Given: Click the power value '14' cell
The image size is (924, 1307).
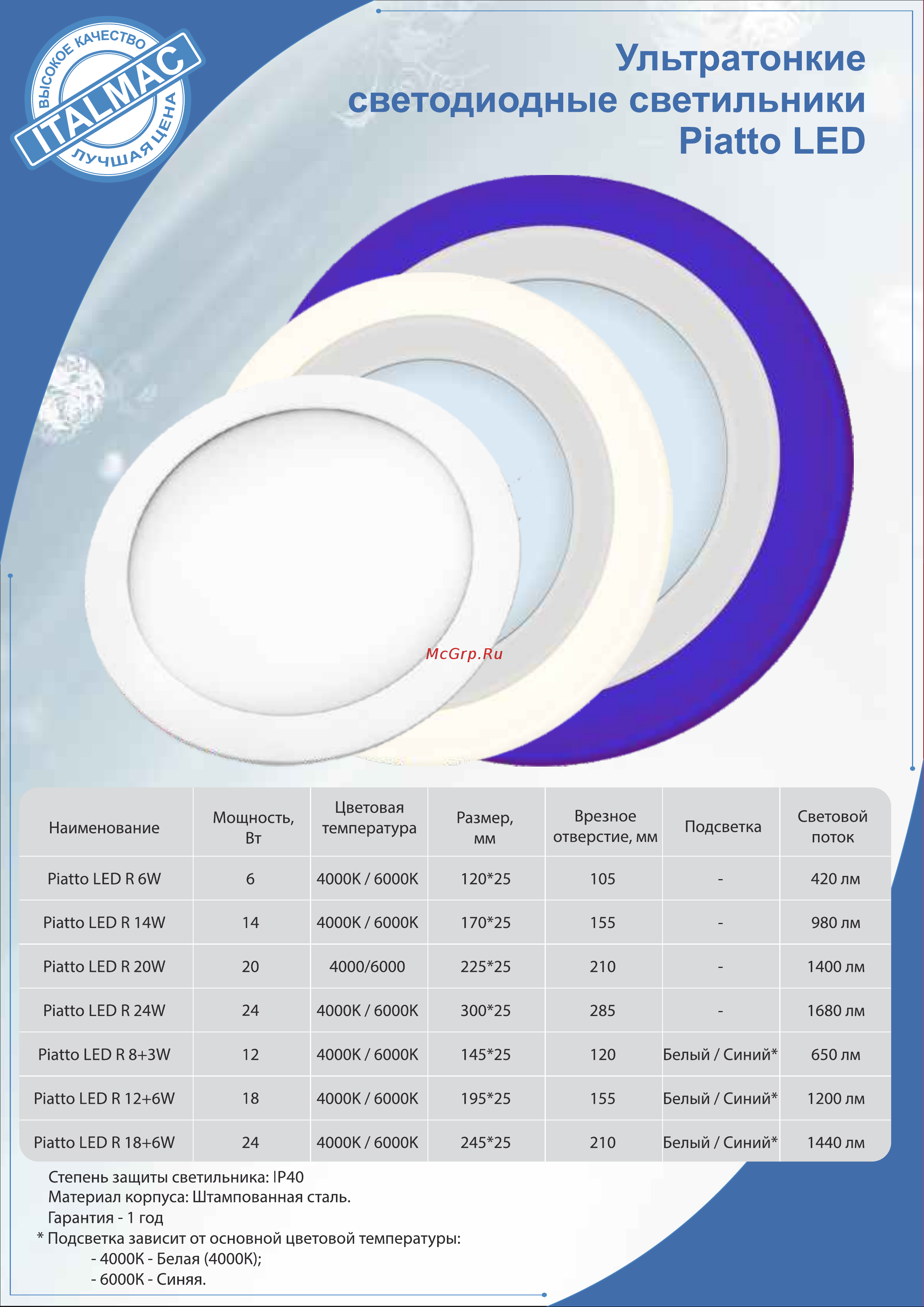Looking at the screenshot, I should coord(251,923).
